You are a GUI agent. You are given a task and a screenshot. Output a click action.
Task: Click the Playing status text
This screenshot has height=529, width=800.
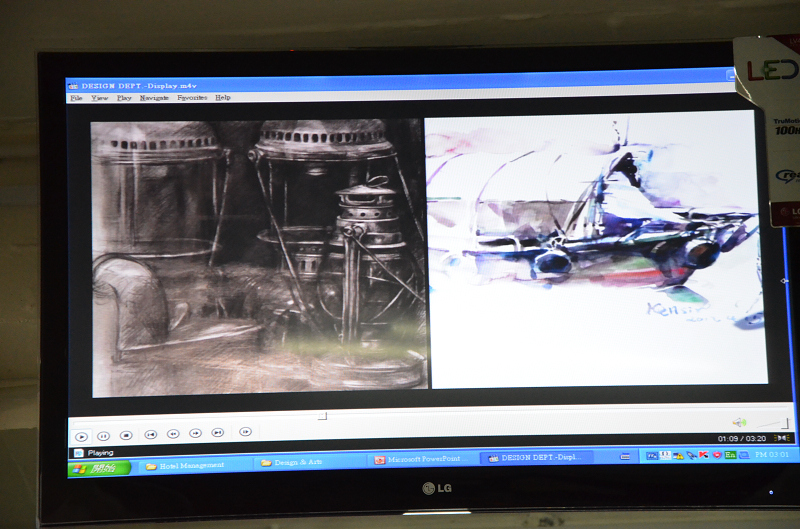[x=101, y=452]
